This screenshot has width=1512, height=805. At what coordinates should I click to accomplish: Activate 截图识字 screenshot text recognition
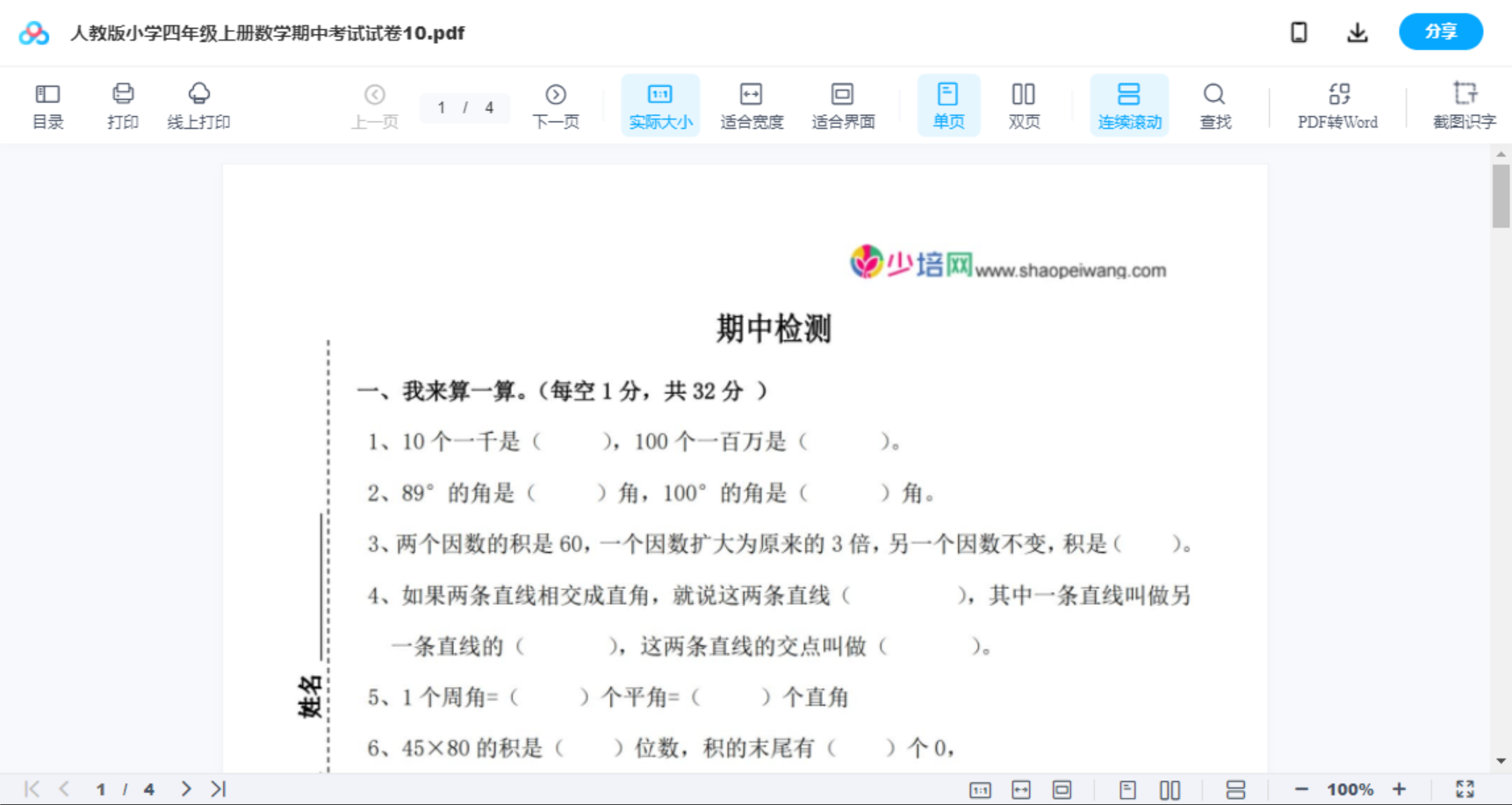click(x=1464, y=104)
